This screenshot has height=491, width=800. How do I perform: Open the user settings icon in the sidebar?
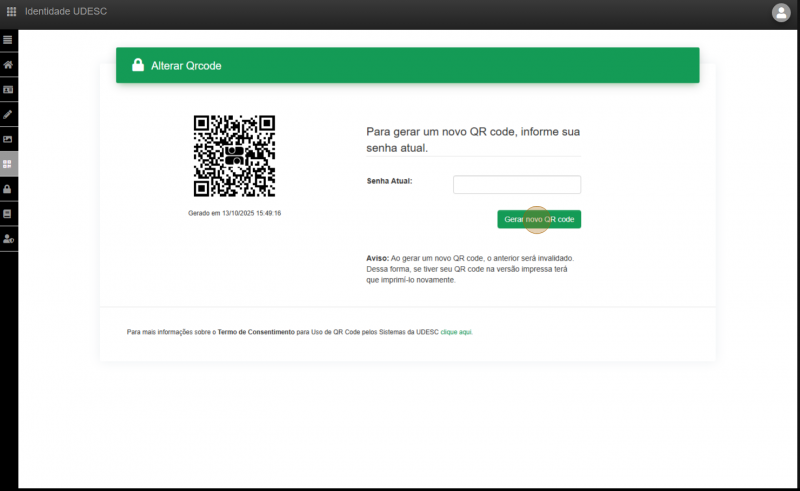tap(8, 238)
